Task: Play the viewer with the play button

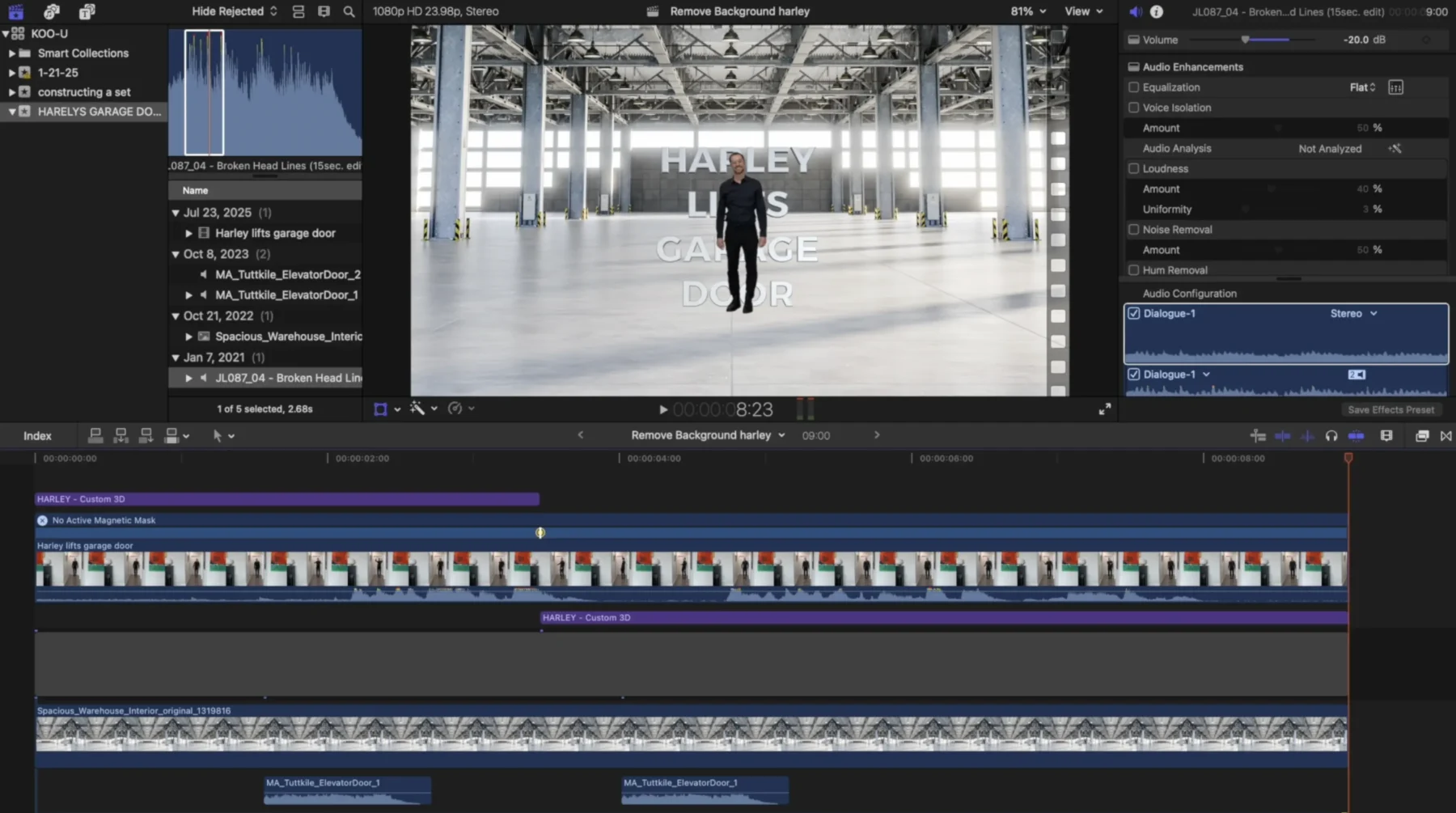Action: (x=663, y=410)
